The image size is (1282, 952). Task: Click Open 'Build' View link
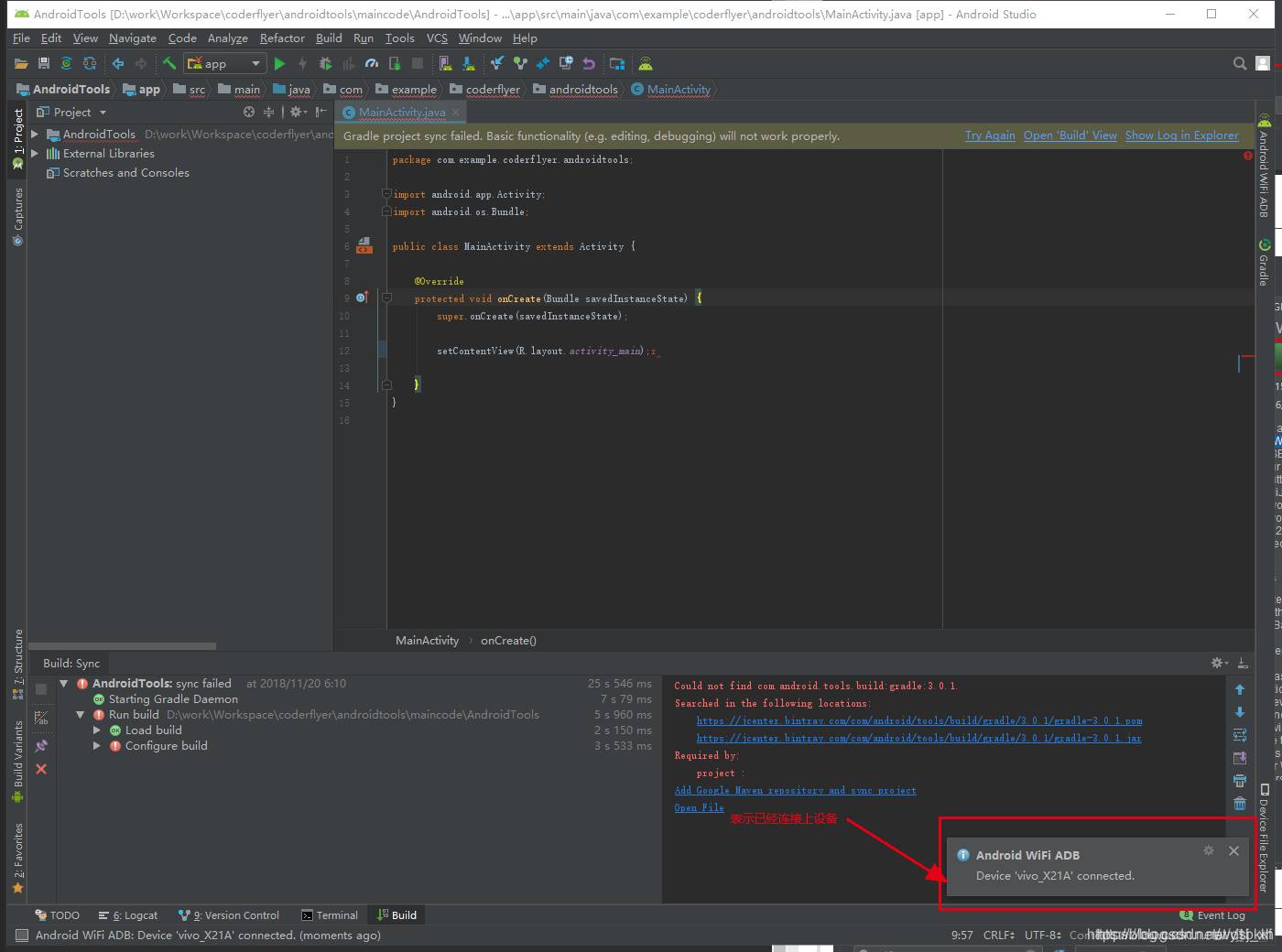pos(1070,135)
